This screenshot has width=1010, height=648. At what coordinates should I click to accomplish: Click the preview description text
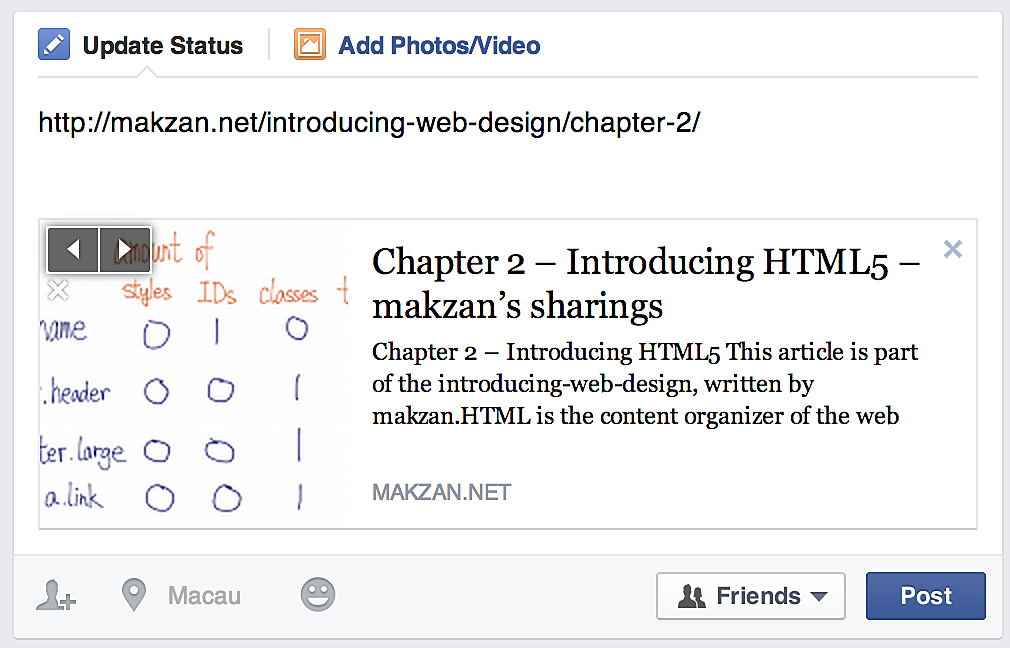tap(644, 384)
